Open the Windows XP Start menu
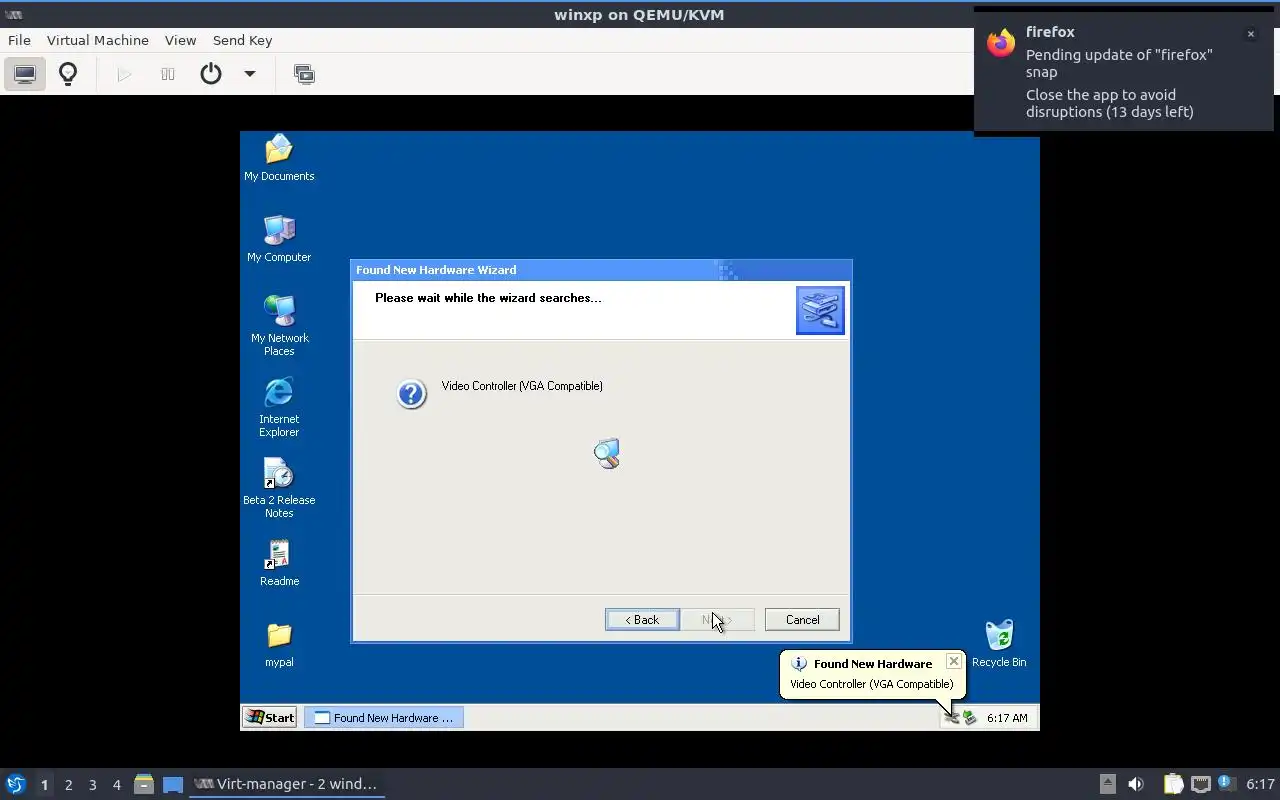1280x800 pixels. pos(270,717)
